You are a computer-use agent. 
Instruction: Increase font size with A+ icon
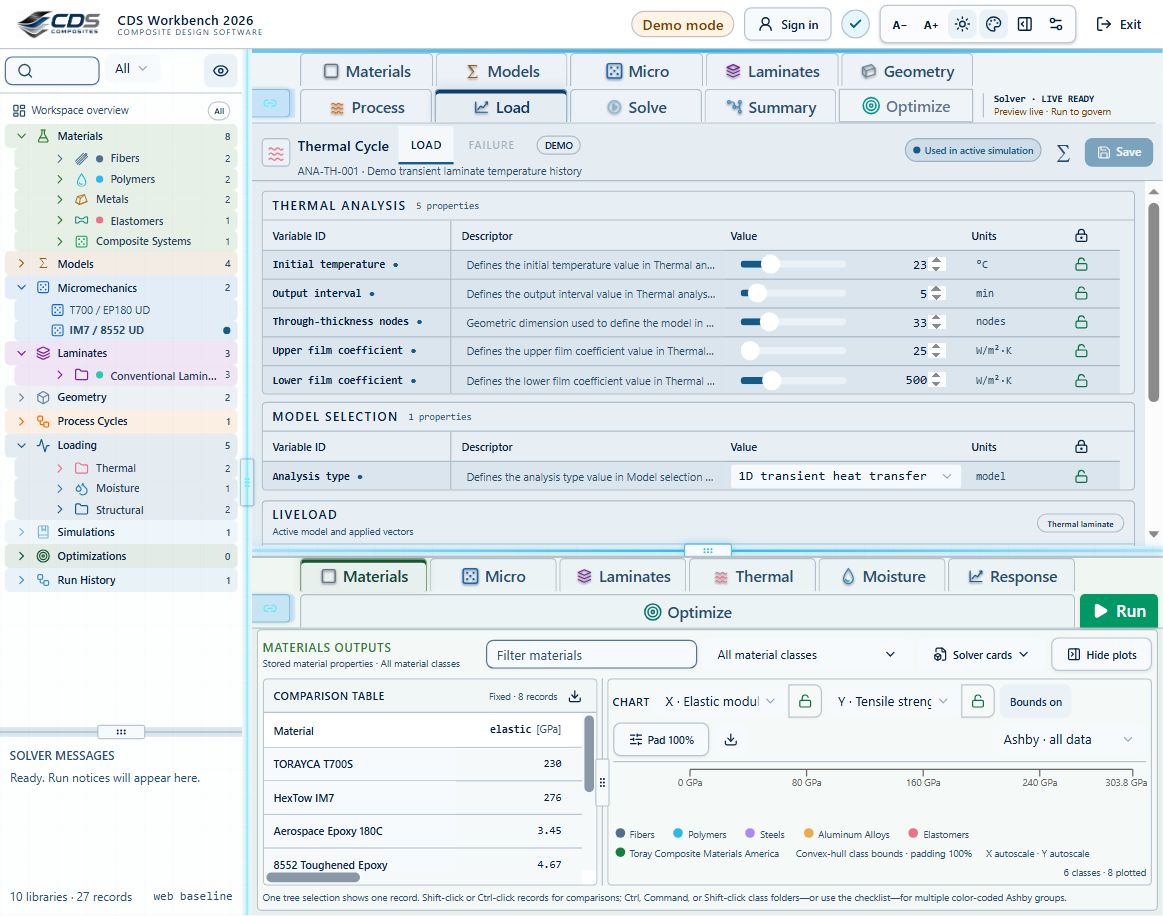931,25
